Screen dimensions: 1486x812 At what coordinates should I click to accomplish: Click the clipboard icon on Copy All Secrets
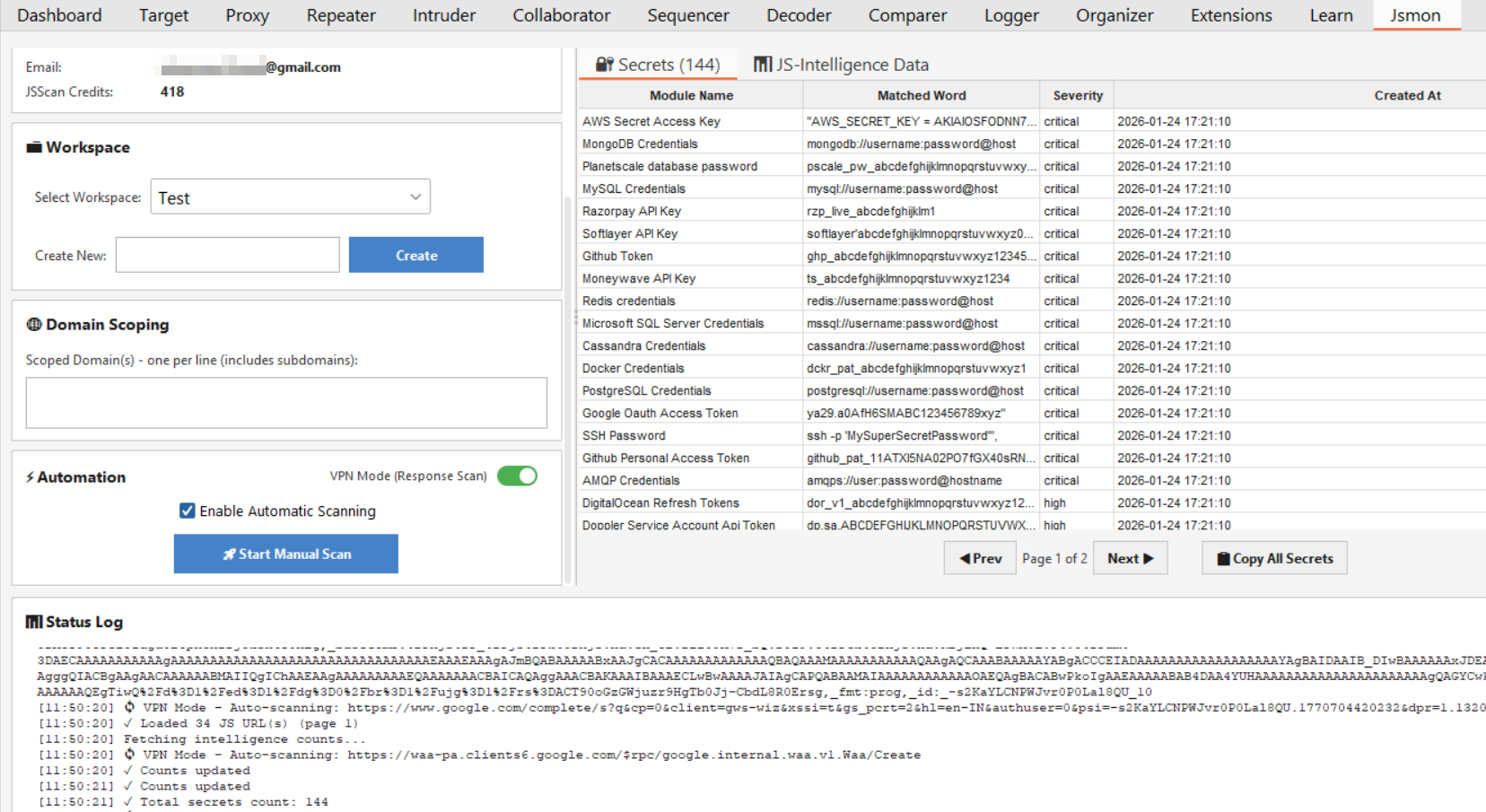1223,559
